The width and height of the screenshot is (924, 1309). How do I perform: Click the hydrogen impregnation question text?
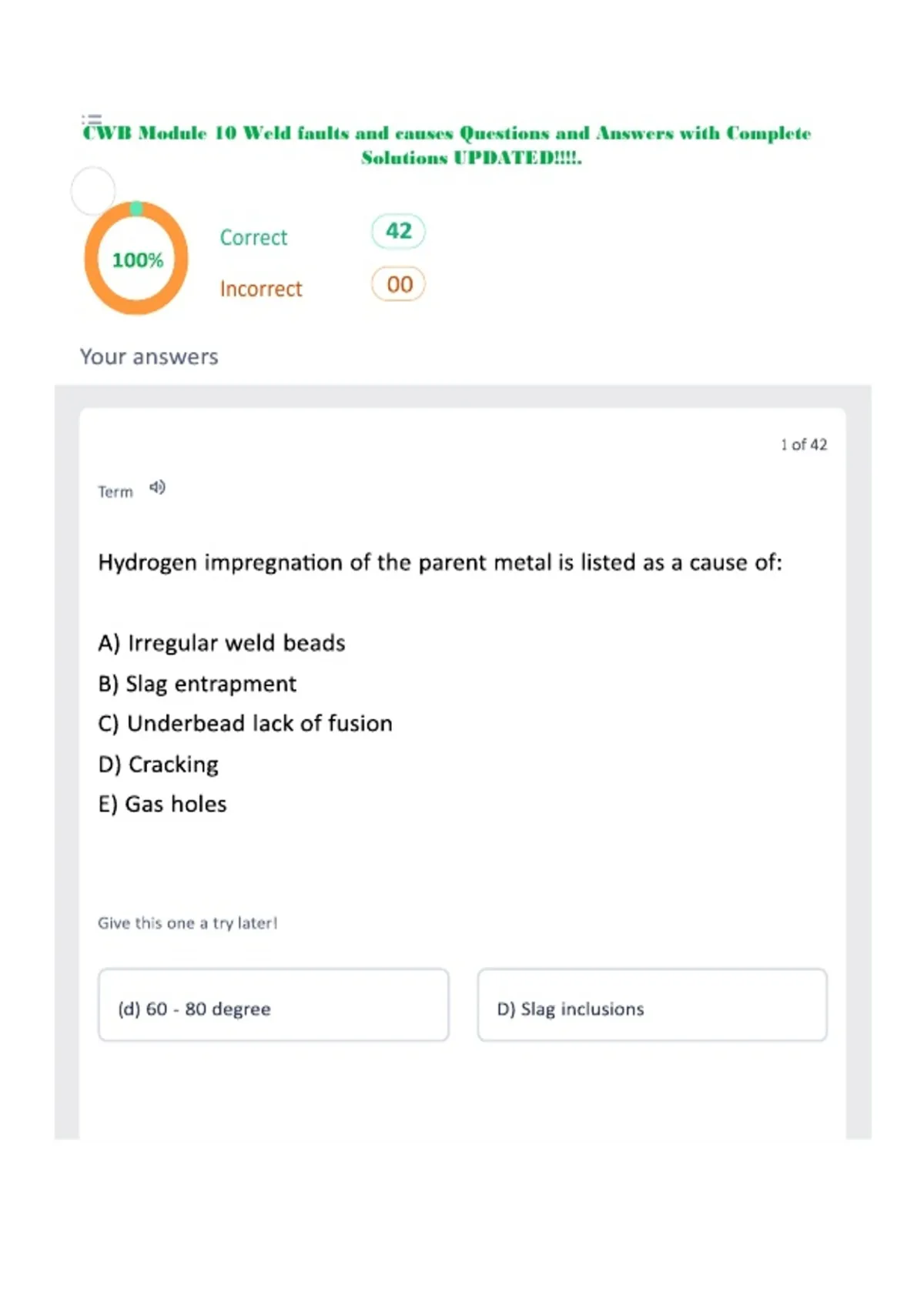click(x=440, y=563)
